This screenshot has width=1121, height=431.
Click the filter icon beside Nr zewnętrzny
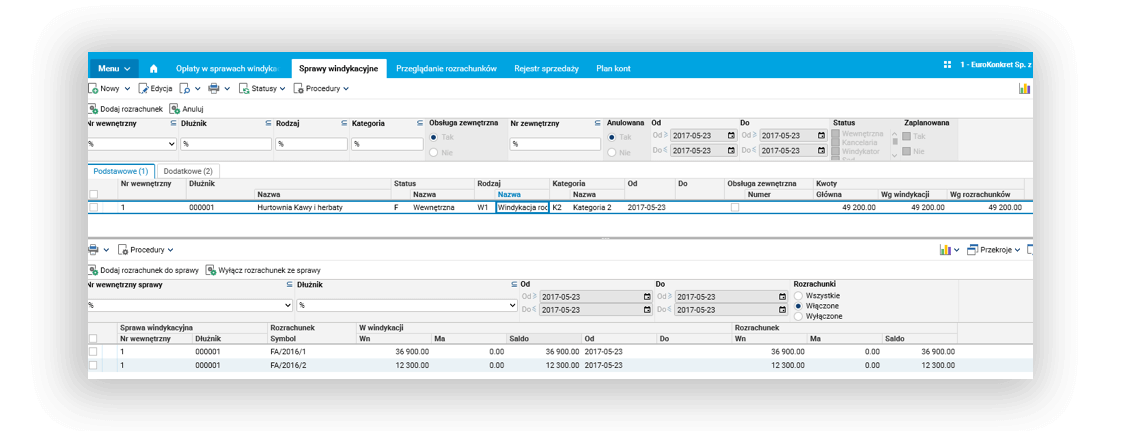coord(597,123)
